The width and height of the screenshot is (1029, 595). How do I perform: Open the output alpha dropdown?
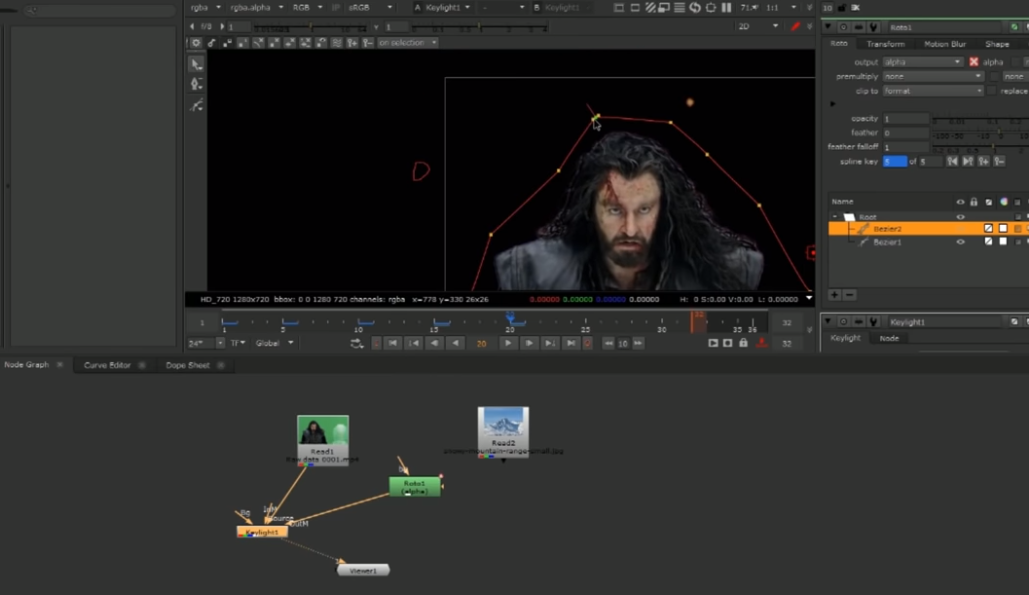click(923, 62)
